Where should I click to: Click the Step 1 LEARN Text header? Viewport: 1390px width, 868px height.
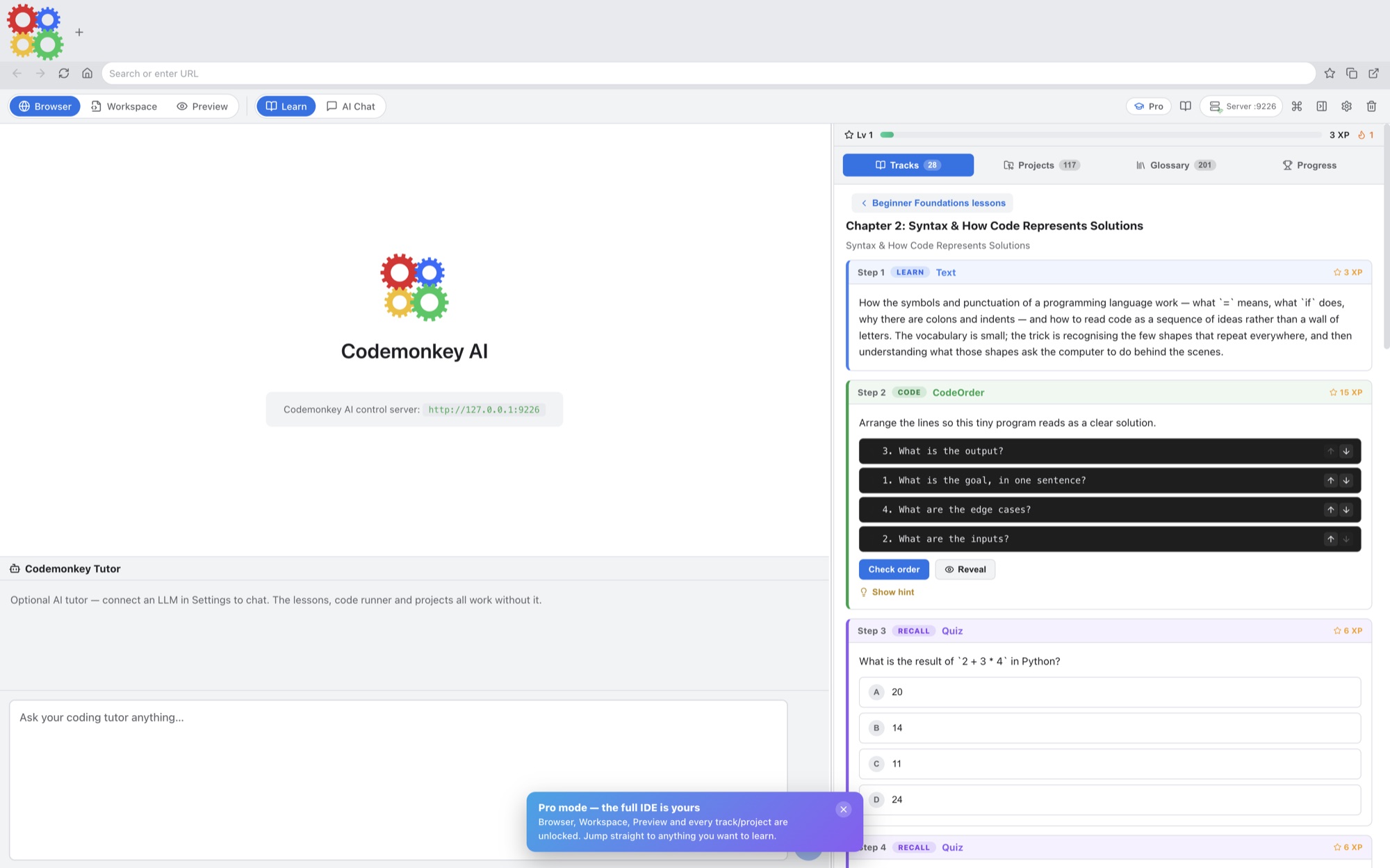tap(1109, 272)
